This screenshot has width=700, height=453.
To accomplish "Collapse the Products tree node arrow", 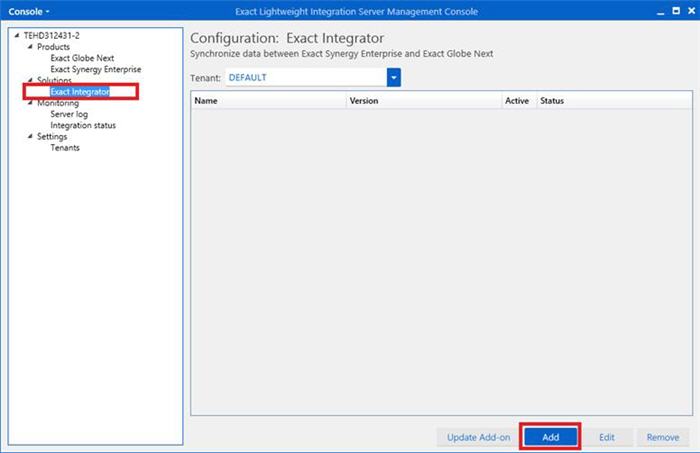I will (x=30, y=46).
